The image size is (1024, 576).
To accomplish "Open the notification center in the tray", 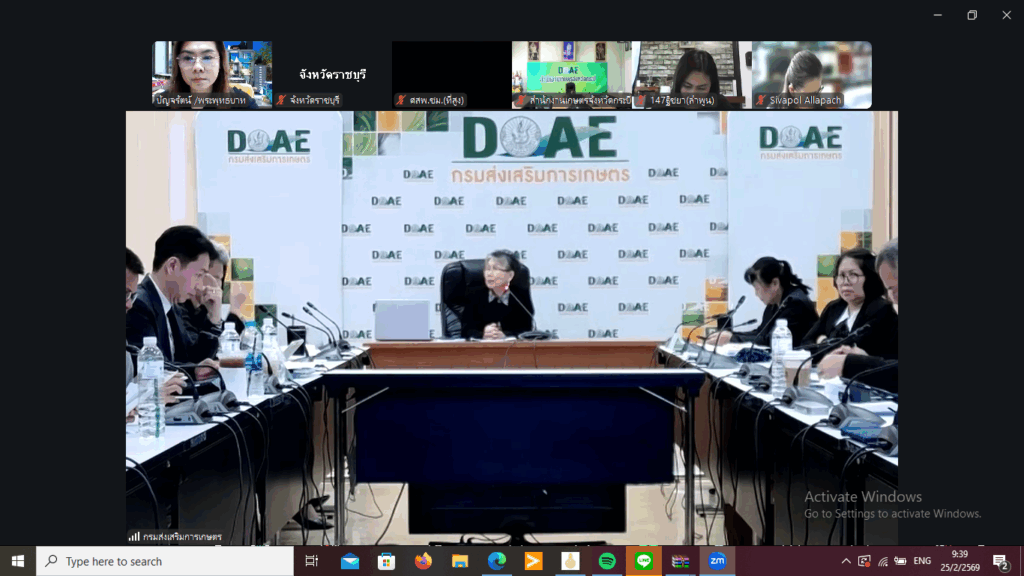I will coord(1000,561).
